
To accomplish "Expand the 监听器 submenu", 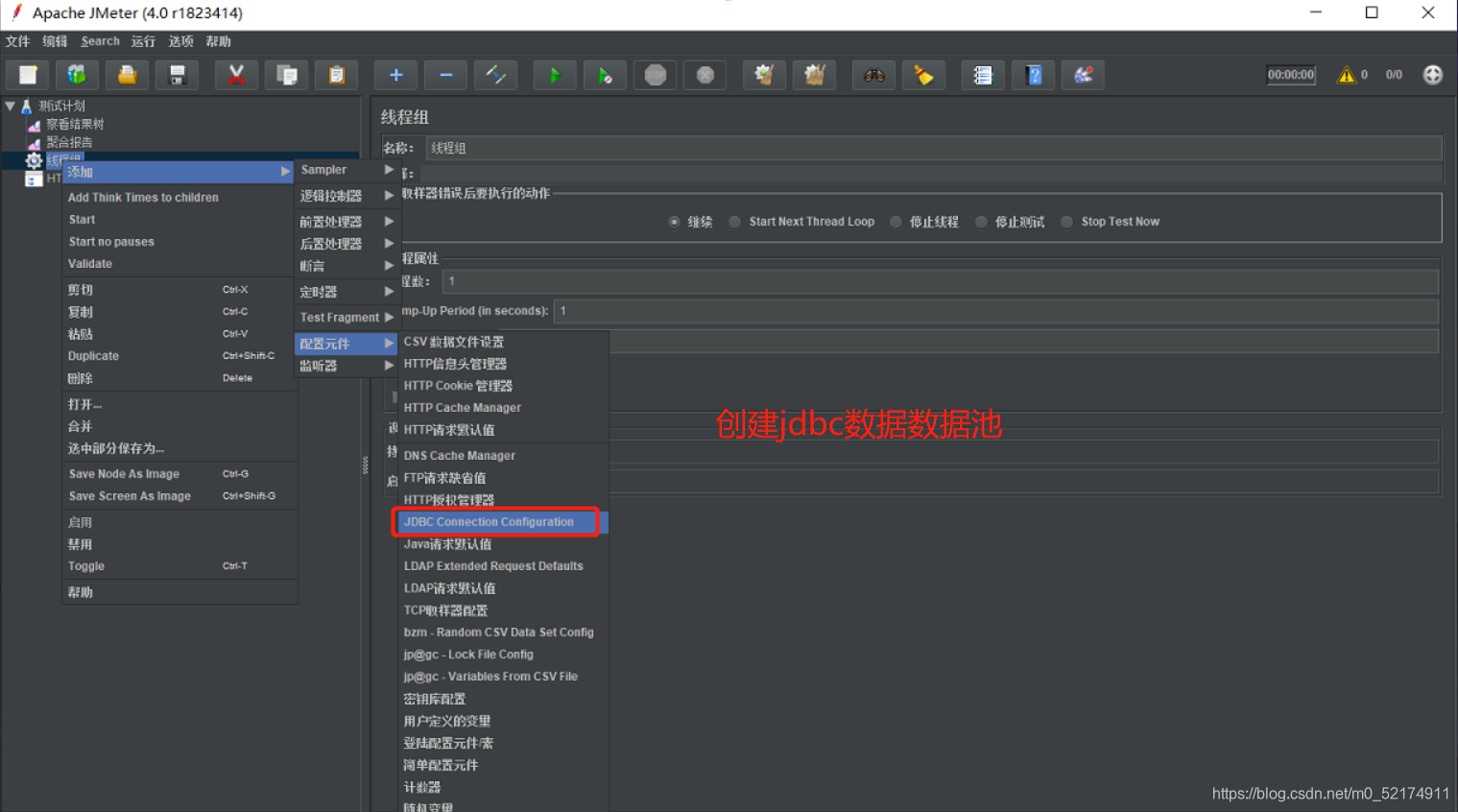I will pyautogui.click(x=346, y=366).
